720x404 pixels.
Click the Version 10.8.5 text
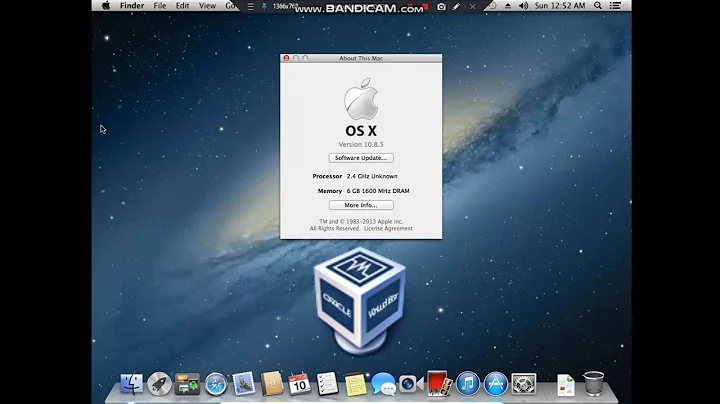(361, 144)
